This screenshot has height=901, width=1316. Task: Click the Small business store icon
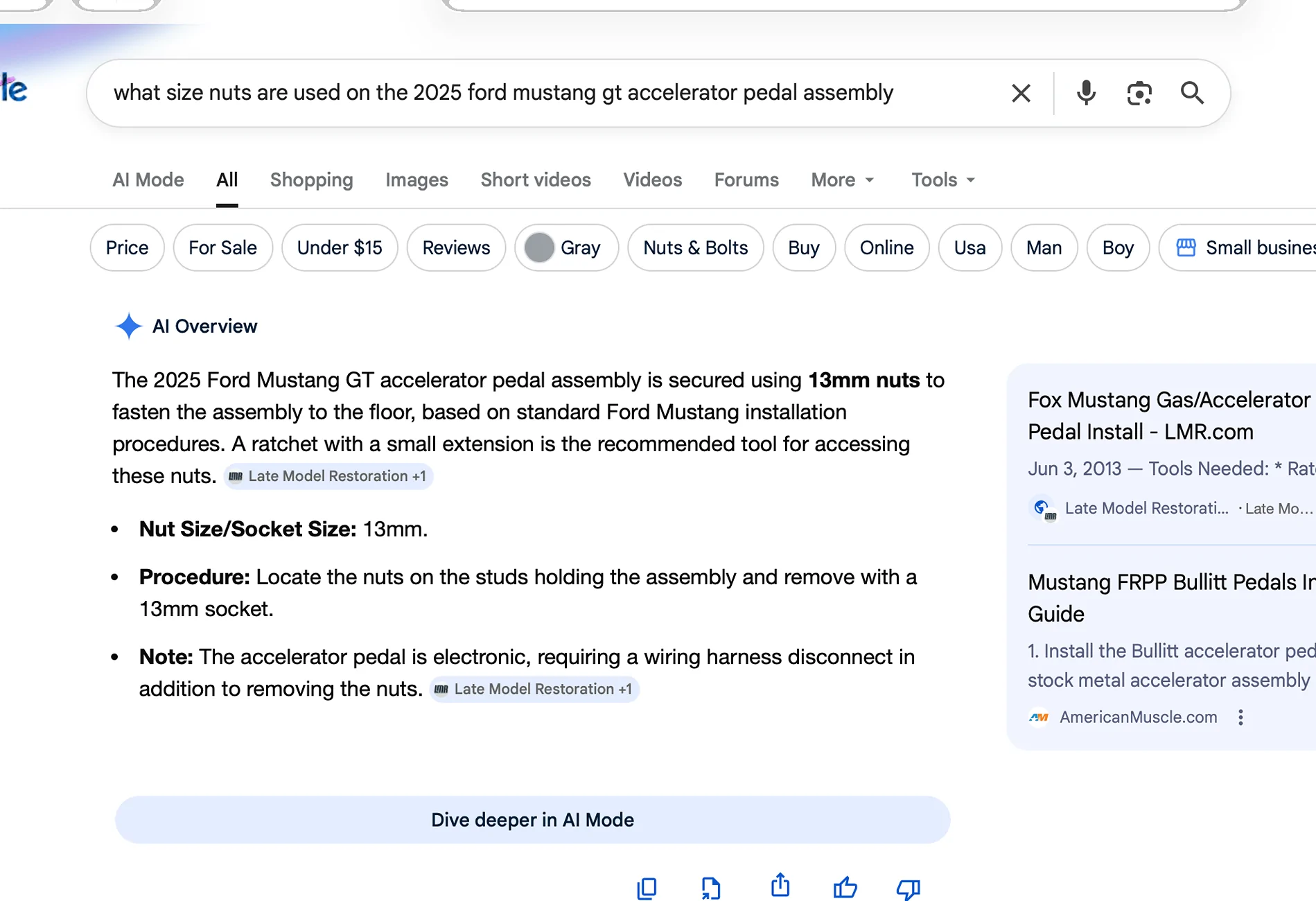(x=1186, y=247)
